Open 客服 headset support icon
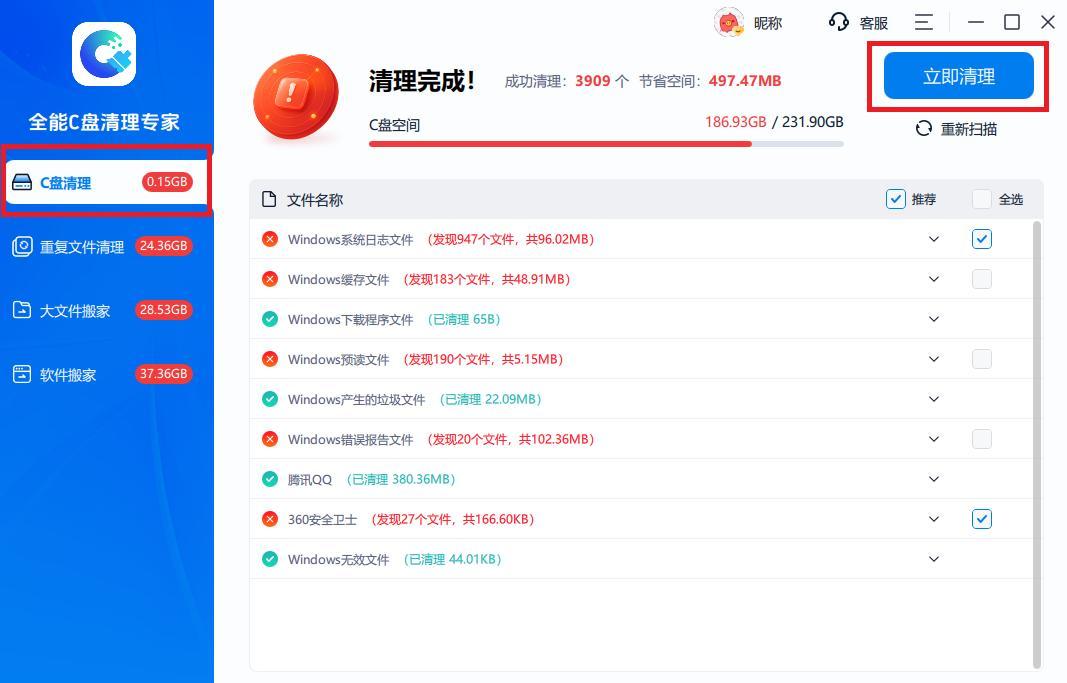 839,22
